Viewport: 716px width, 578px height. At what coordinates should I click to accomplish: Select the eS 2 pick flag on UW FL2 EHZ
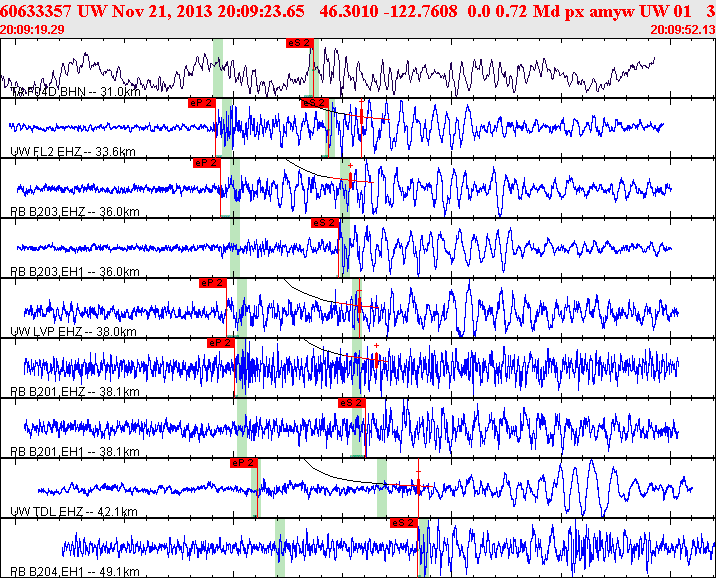point(314,103)
